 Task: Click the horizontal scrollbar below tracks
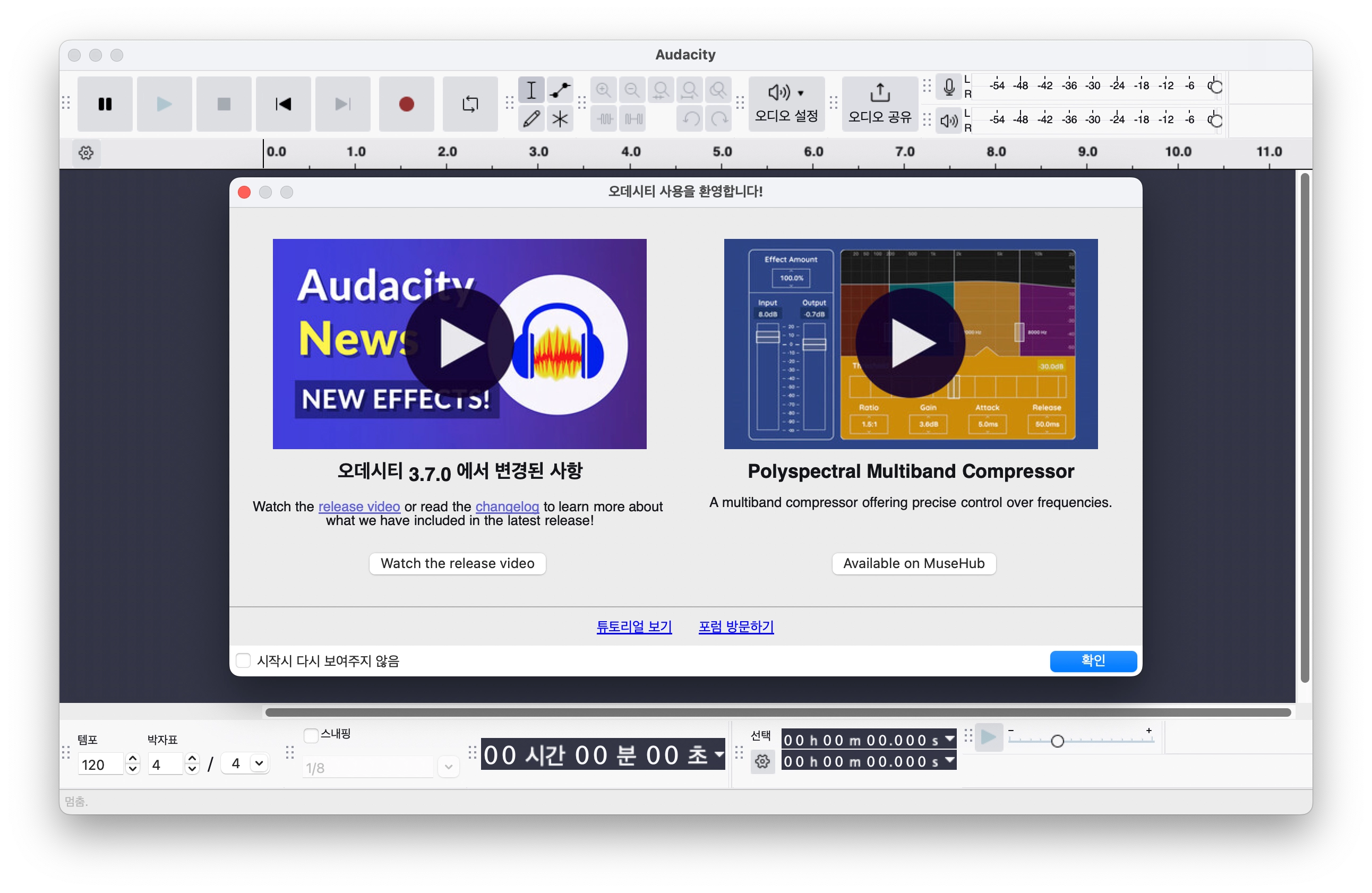[778, 712]
